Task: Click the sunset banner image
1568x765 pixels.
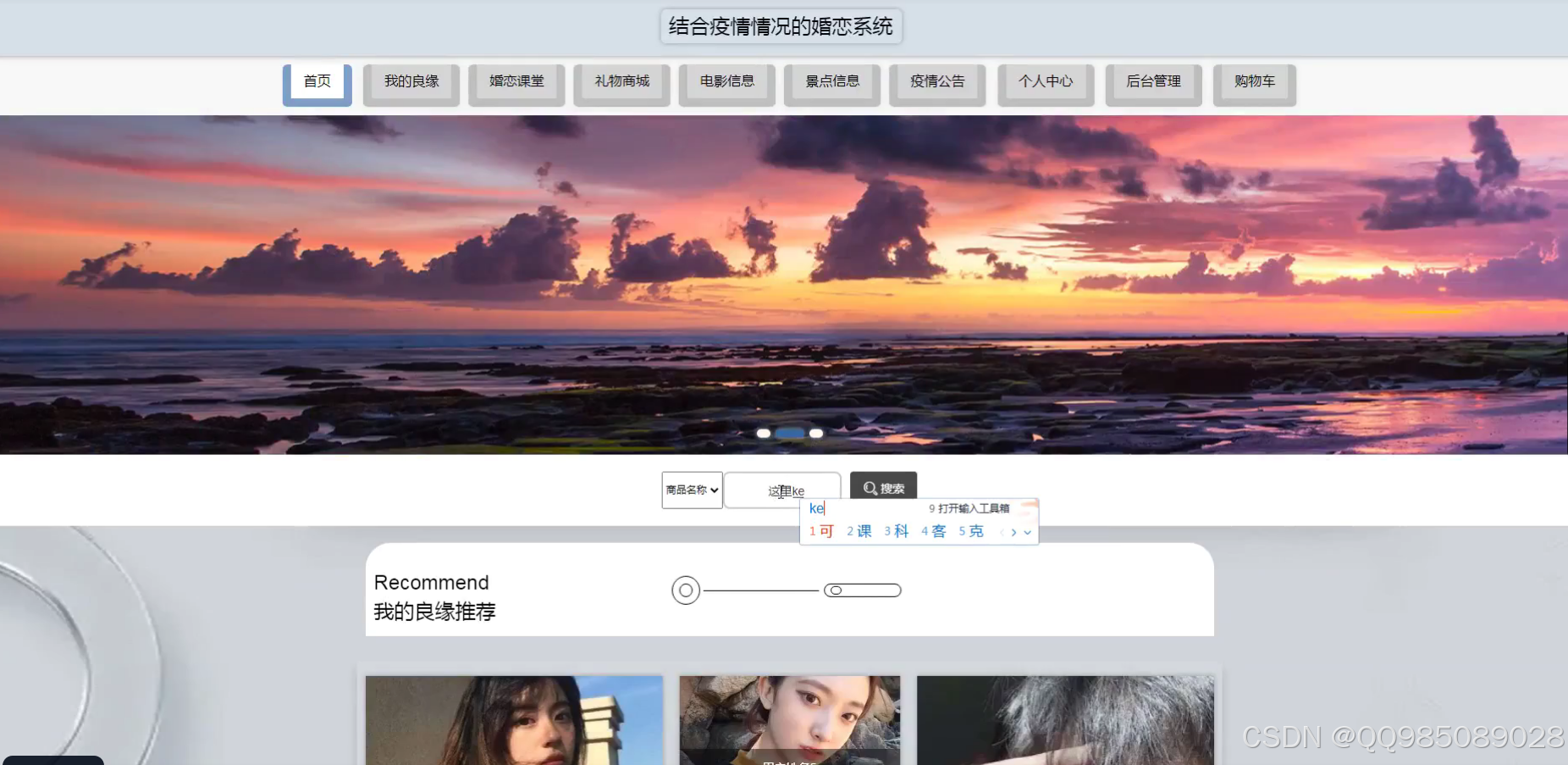Action: [784, 285]
